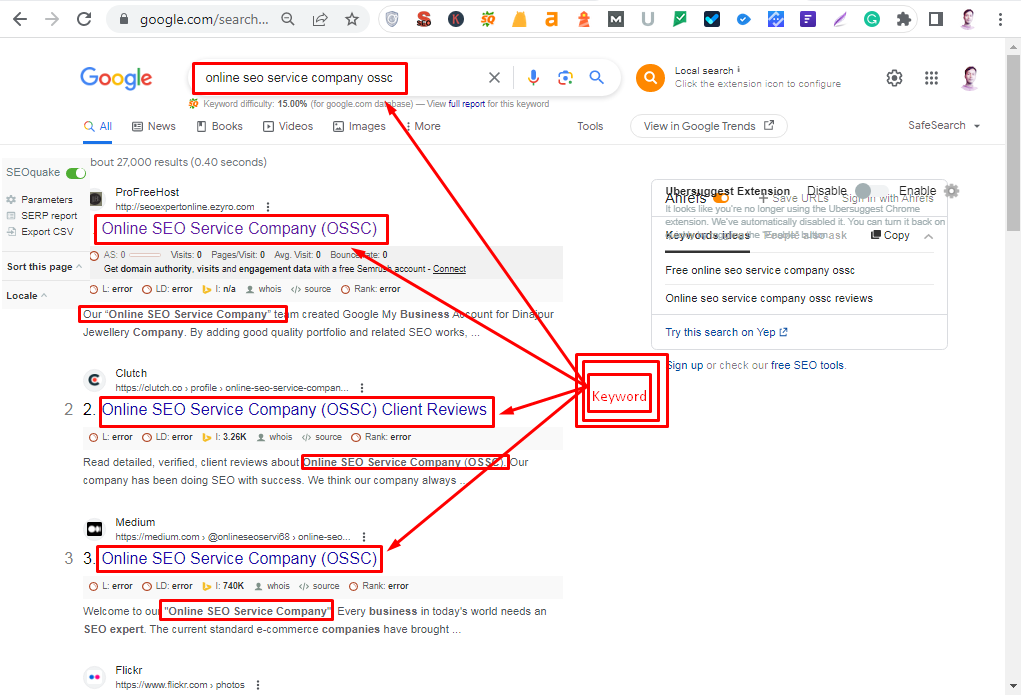
Task: Collapse the Locale section
Action: [x=27, y=296]
